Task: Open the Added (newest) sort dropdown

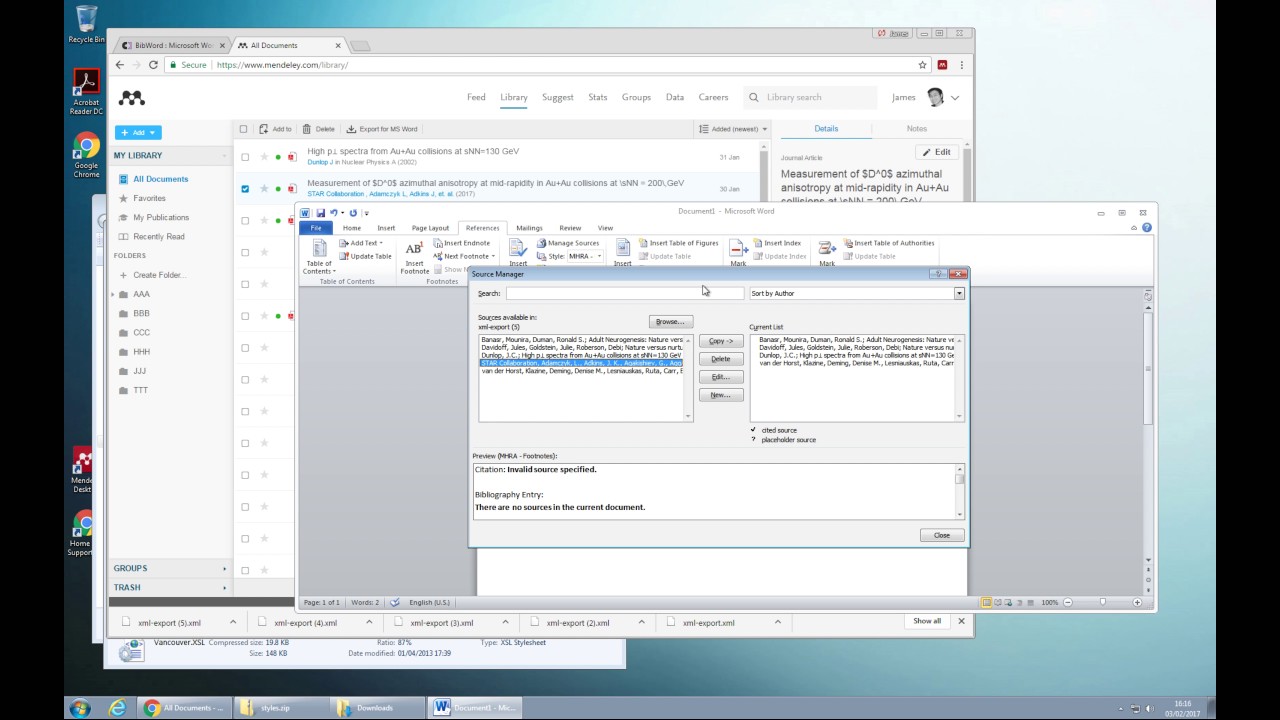Action: click(x=733, y=129)
